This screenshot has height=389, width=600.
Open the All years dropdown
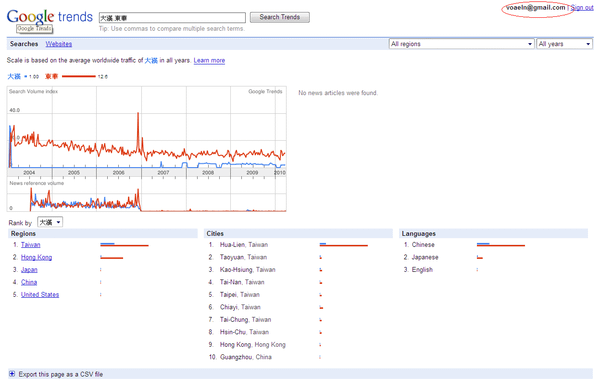(x=565, y=44)
